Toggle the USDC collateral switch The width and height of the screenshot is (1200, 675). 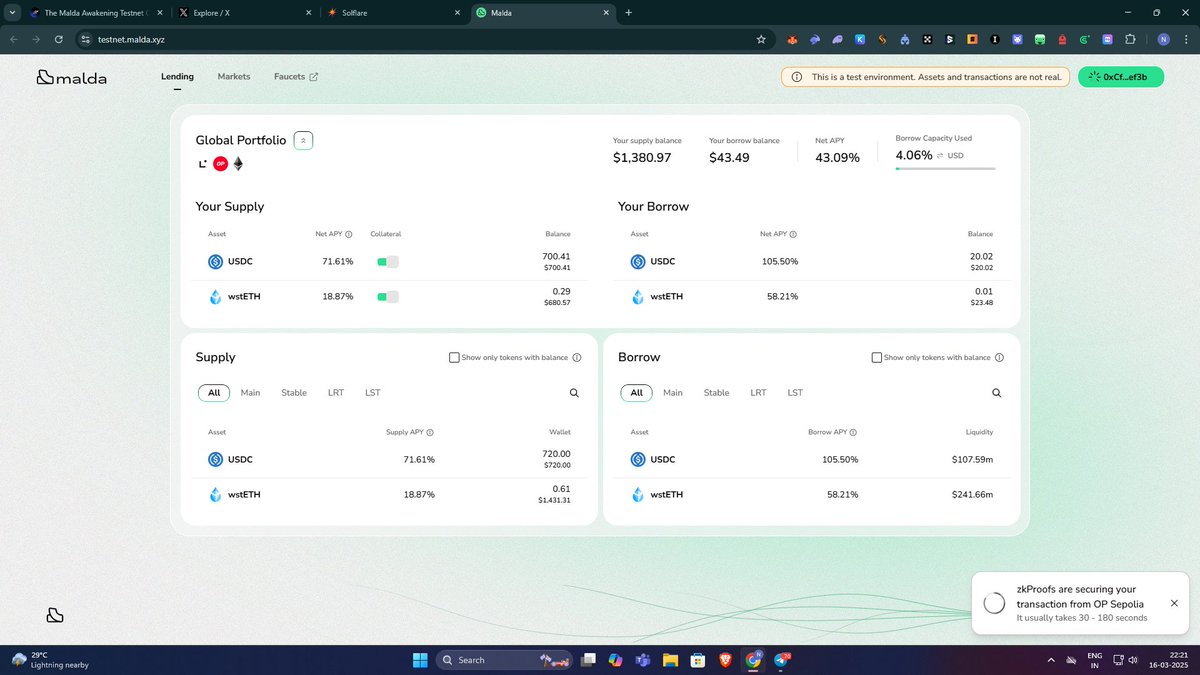(x=387, y=262)
